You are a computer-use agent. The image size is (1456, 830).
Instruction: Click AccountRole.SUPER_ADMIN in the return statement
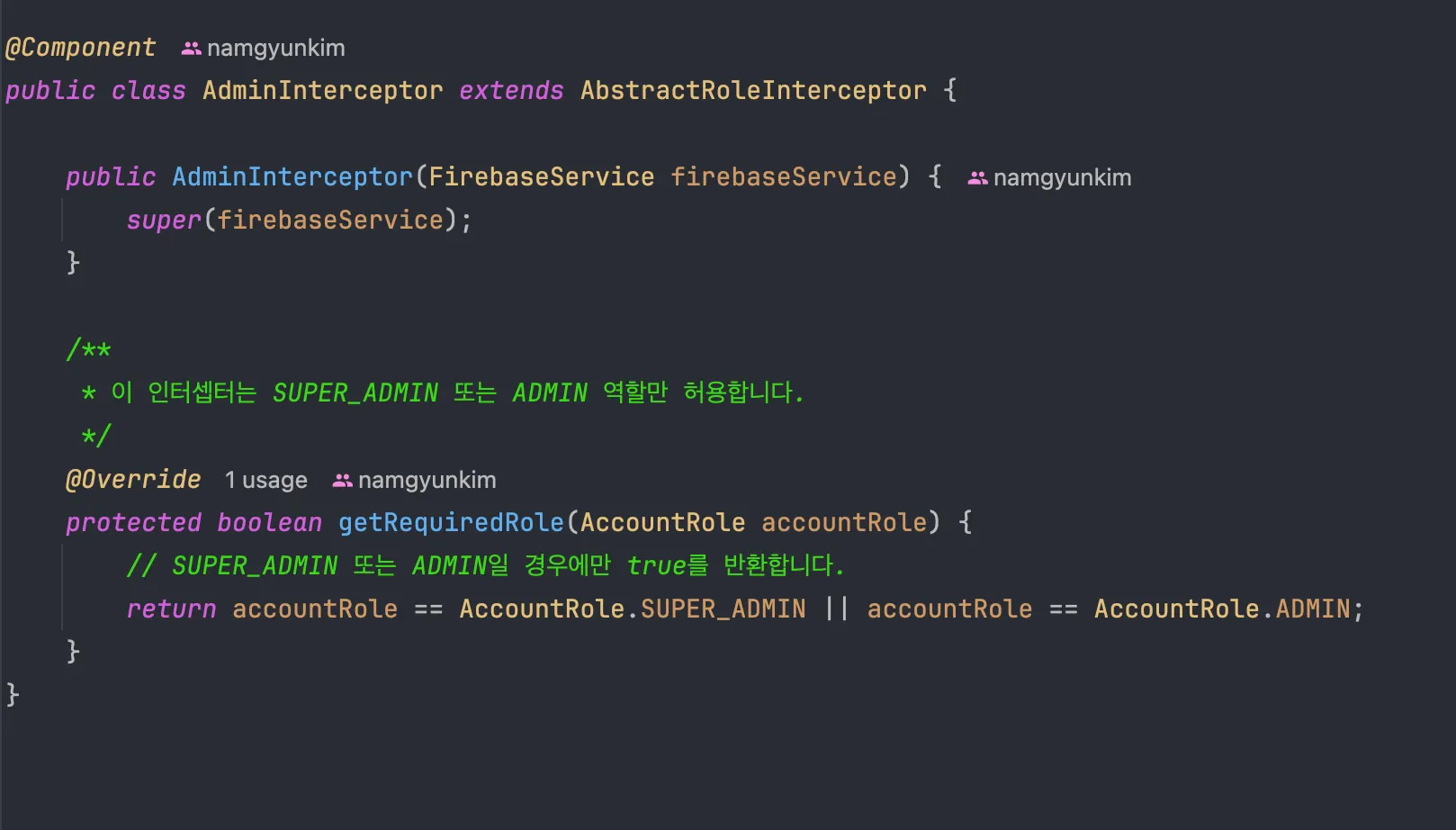(x=633, y=609)
